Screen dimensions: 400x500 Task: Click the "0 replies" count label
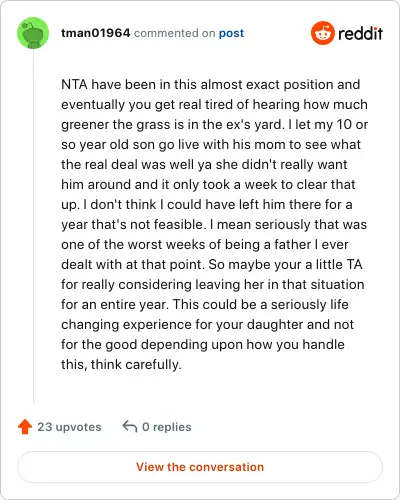(x=167, y=427)
